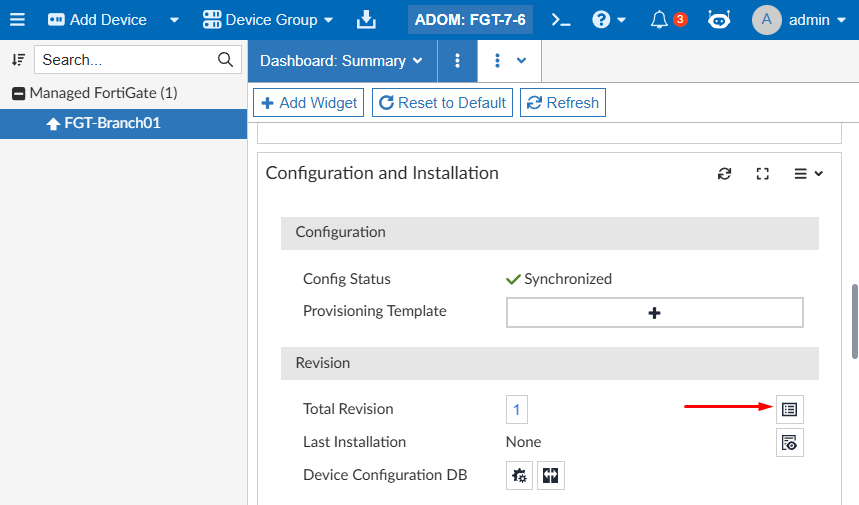Open the Help question mark menu
This screenshot has height=505, width=859.
tap(601, 20)
